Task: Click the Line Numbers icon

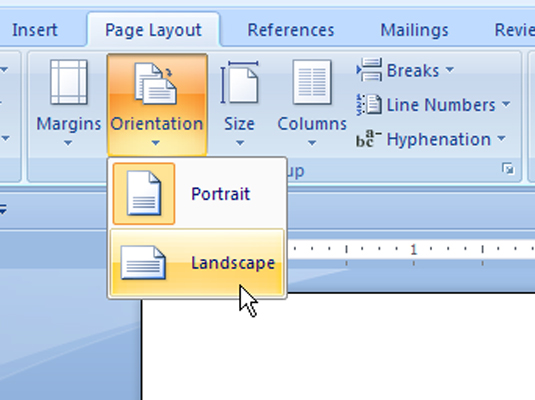Action: pos(369,104)
